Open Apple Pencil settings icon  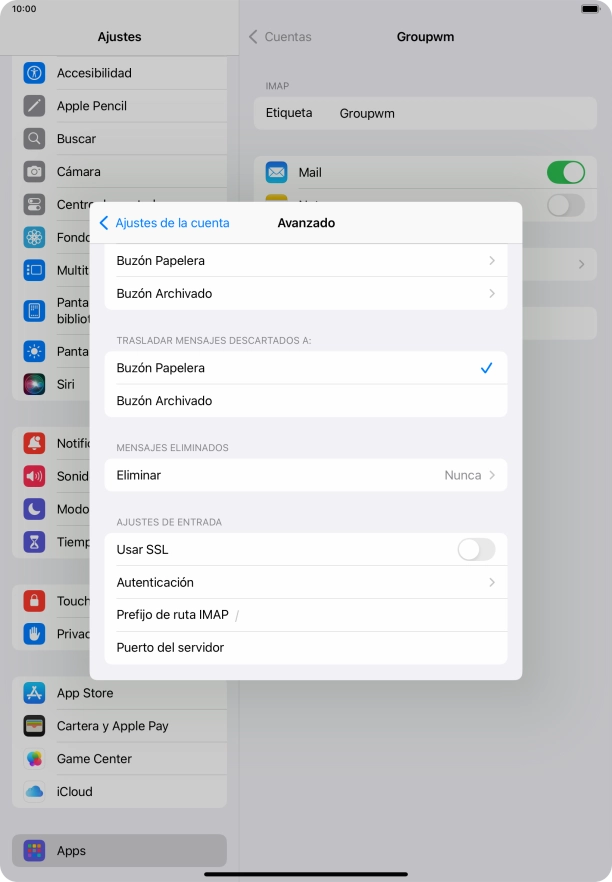tap(35, 106)
